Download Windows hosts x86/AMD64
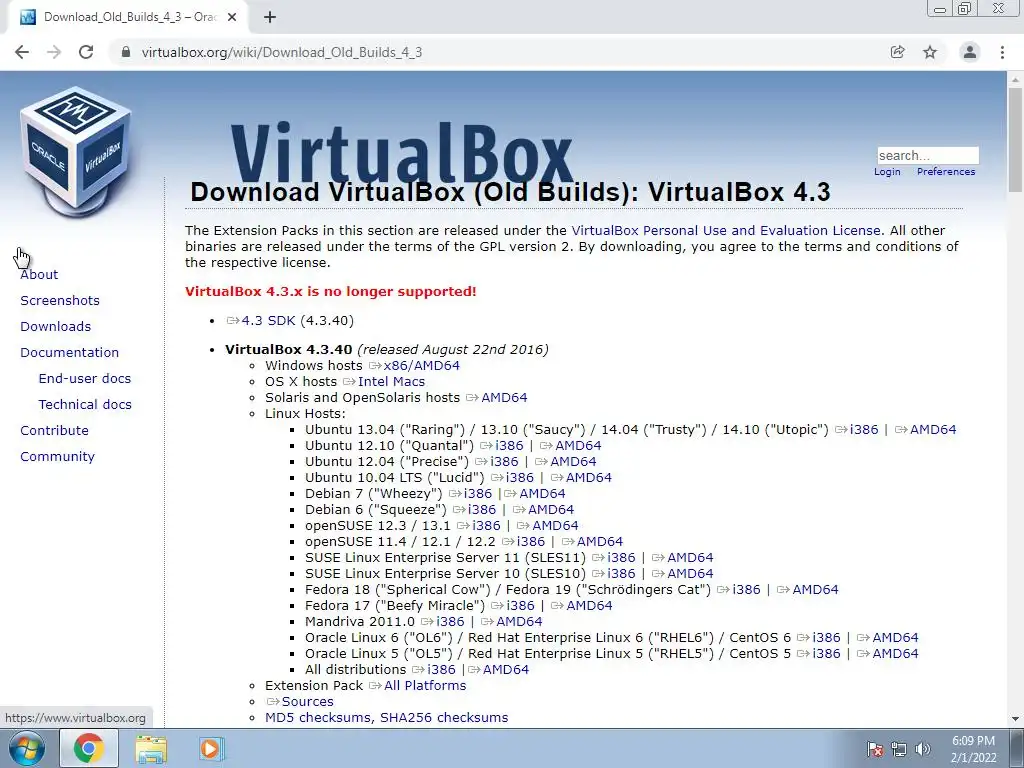The height and width of the screenshot is (768, 1024). [x=421, y=366]
